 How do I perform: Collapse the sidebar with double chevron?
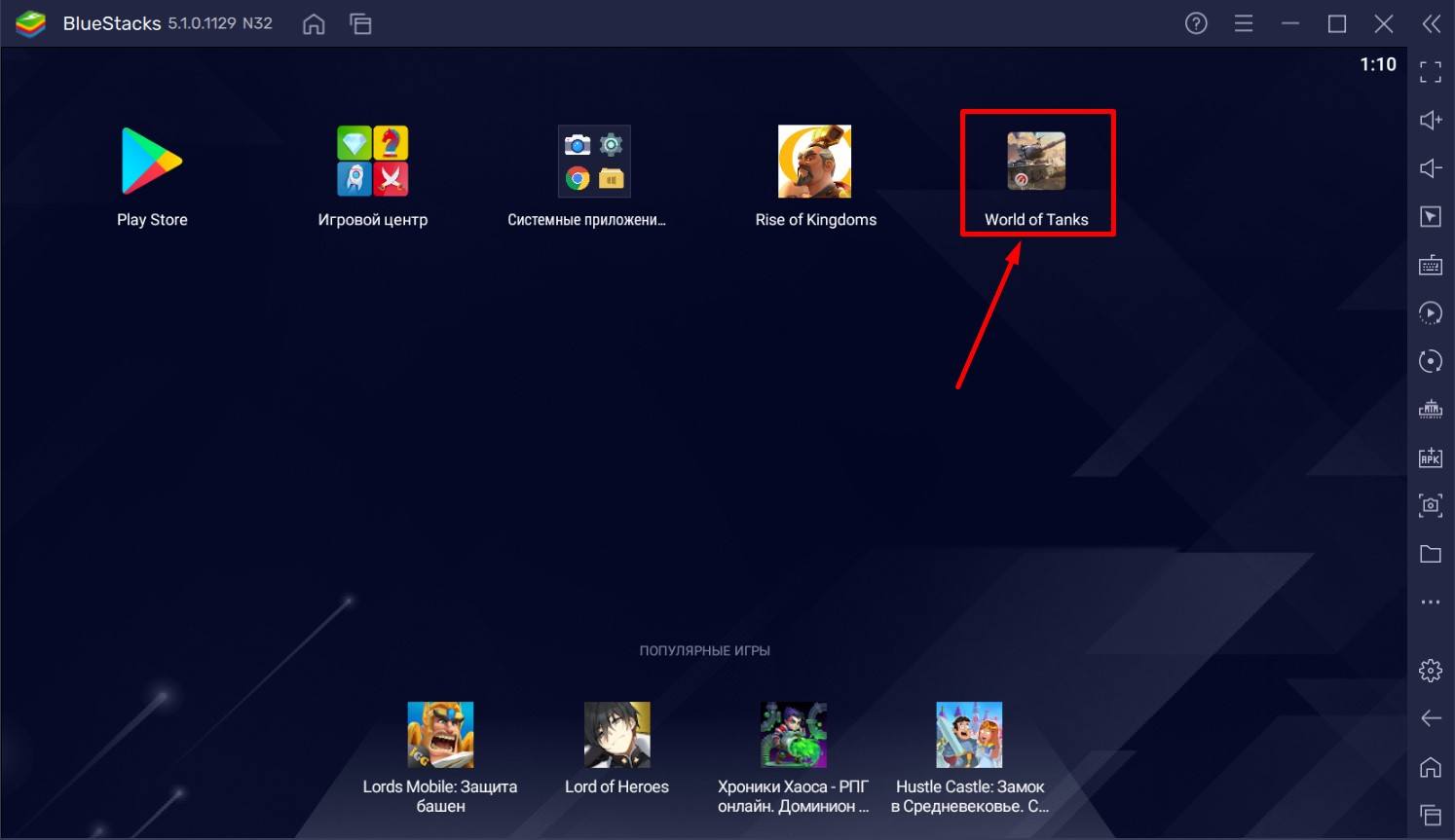tap(1431, 24)
